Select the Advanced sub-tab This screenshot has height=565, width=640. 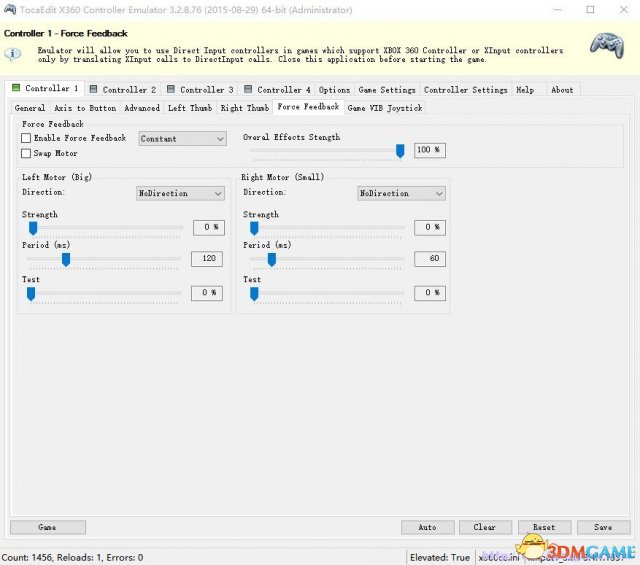(x=142, y=108)
